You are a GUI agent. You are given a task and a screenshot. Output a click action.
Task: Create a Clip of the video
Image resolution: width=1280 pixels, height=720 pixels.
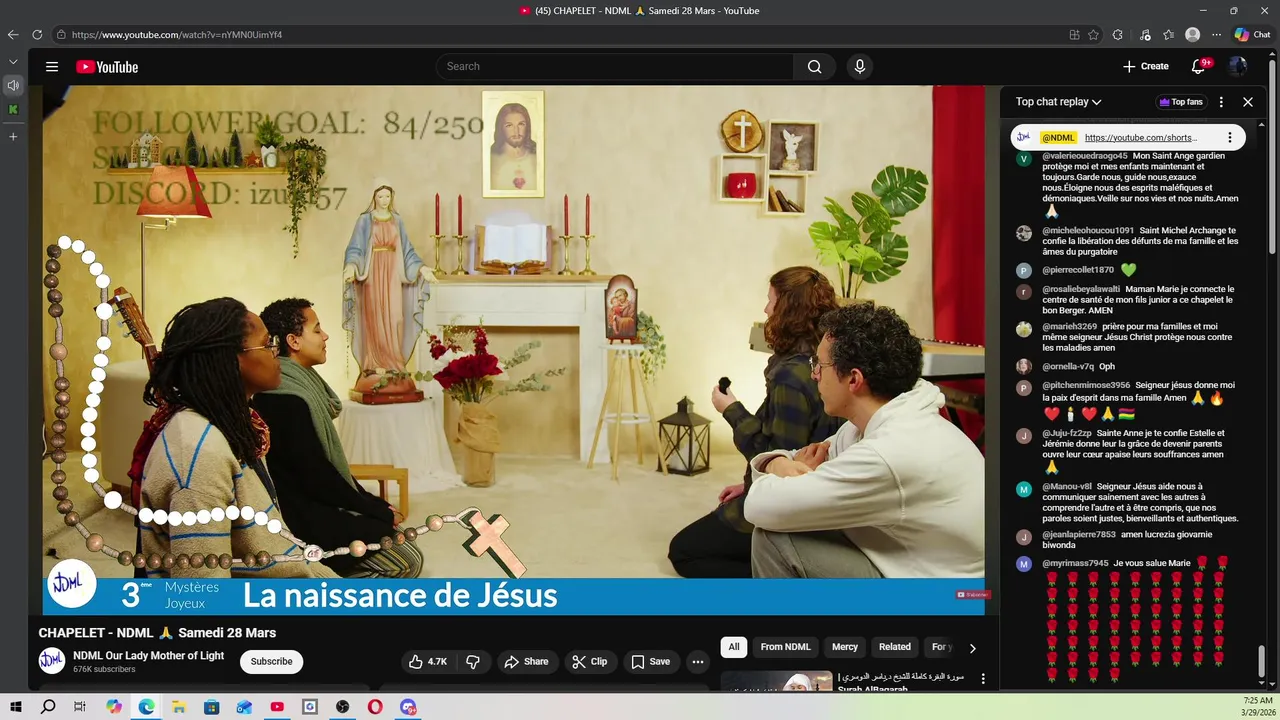point(590,661)
